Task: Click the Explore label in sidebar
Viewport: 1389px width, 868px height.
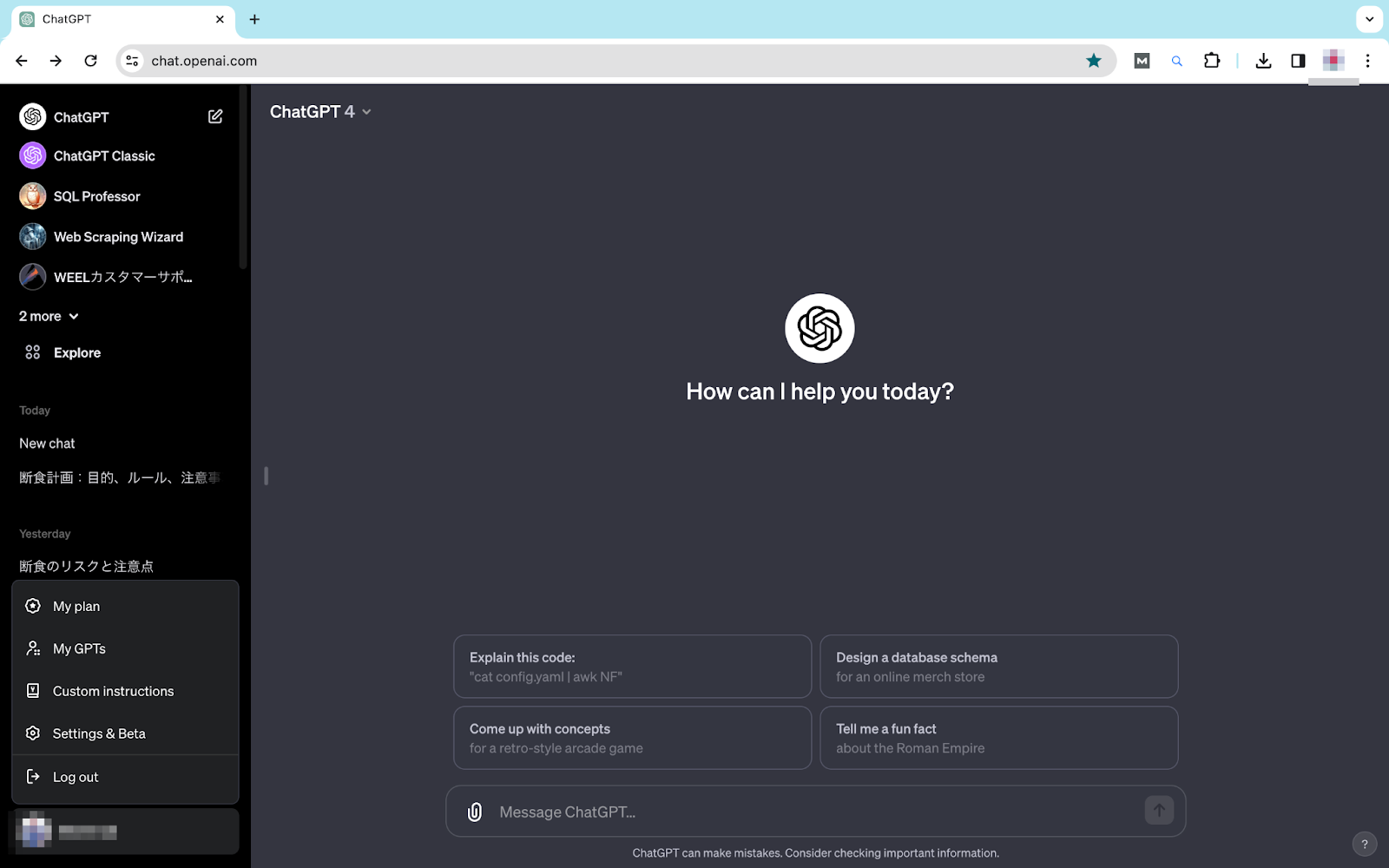Action: pyautogui.click(x=77, y=352)
